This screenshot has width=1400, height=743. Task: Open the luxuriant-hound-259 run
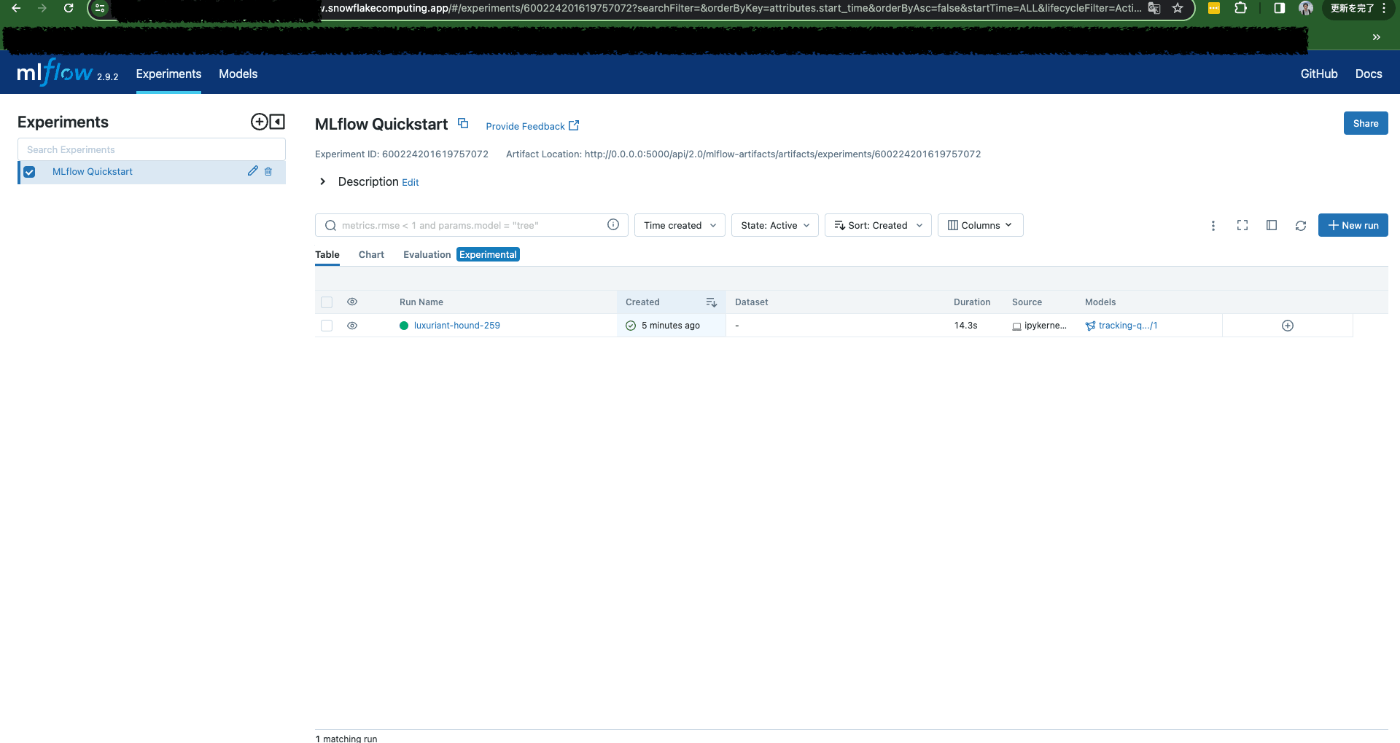pyautogui.click(x=457, y=325)
